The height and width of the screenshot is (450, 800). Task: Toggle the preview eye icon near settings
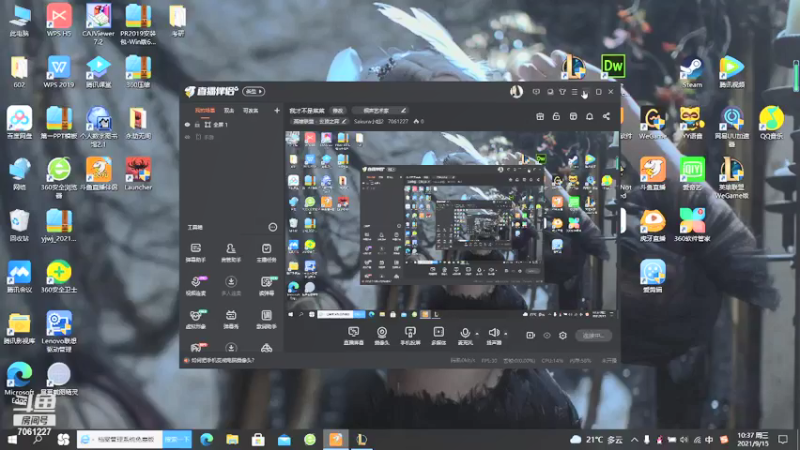point(547,335)
